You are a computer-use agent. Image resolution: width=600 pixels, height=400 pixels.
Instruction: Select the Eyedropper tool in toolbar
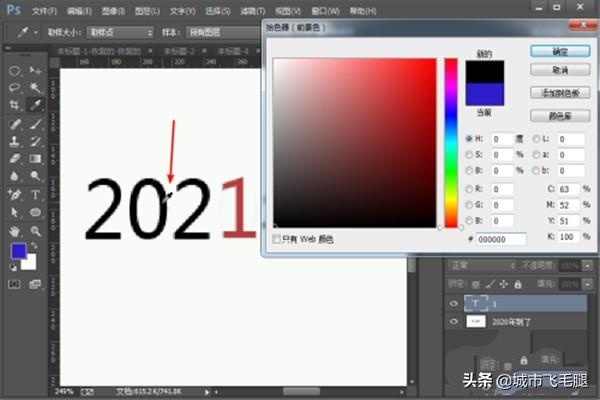36,105
